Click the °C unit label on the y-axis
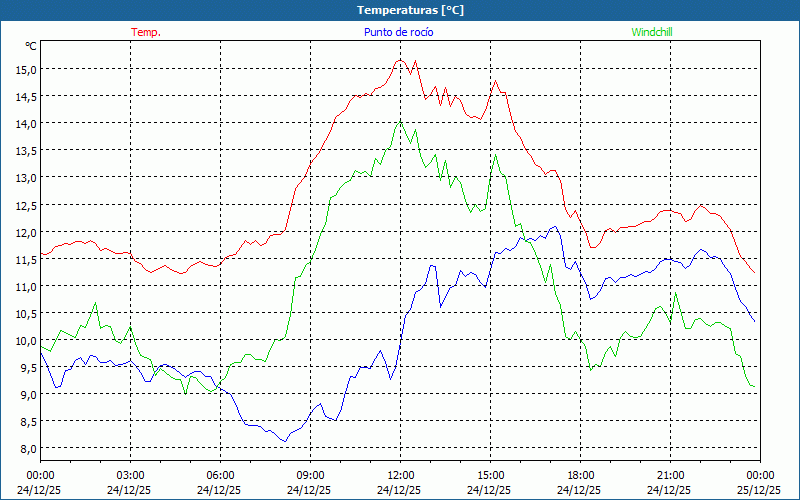The height and width of the screenshot is (500, 800). [30, 46]
